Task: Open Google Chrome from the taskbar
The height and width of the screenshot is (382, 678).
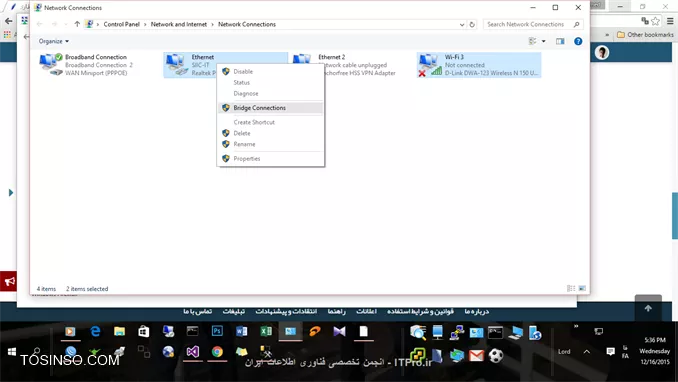Action: click(217, 352)
